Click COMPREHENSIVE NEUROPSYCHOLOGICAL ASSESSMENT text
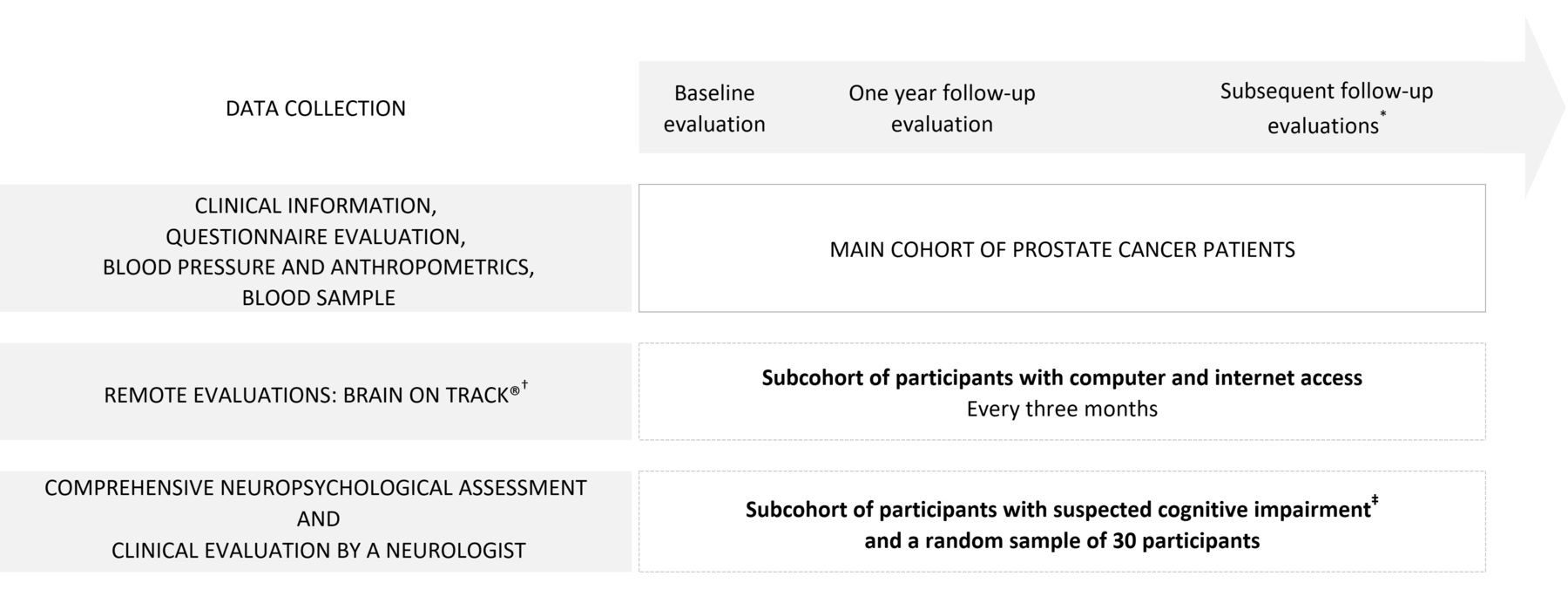The width and height of the screenshot is (1568, 603). [315, 488]
